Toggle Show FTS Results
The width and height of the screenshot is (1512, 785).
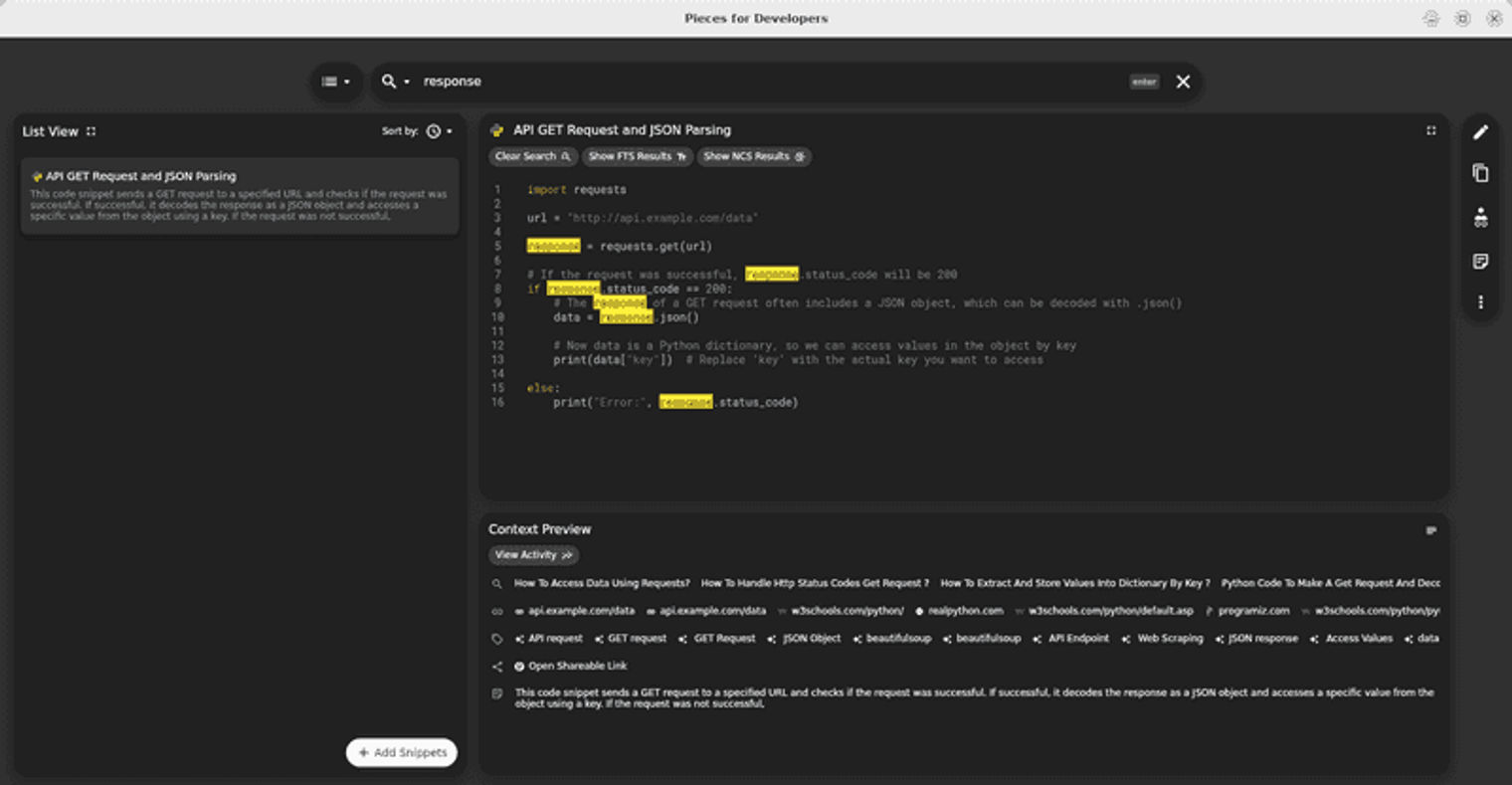coord(637,156)
